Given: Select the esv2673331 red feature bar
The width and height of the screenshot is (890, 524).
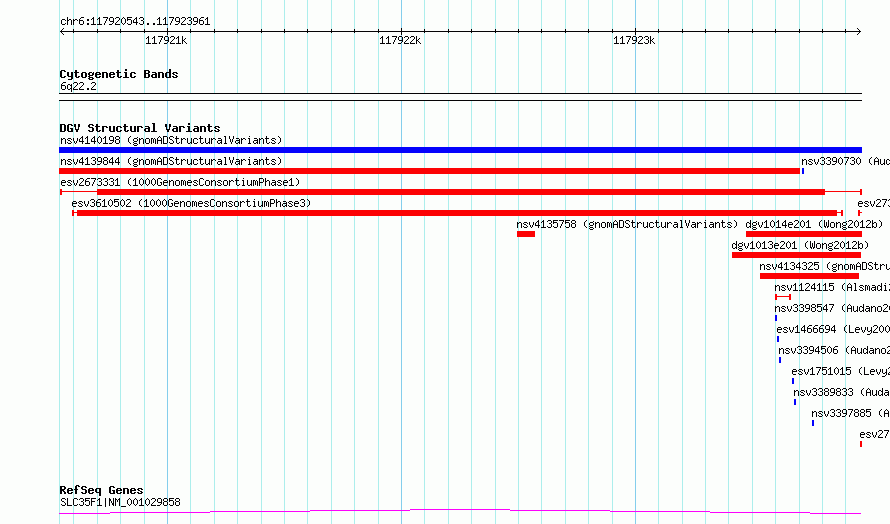Looking at the screenshot, I should click(x=461, y=192).
